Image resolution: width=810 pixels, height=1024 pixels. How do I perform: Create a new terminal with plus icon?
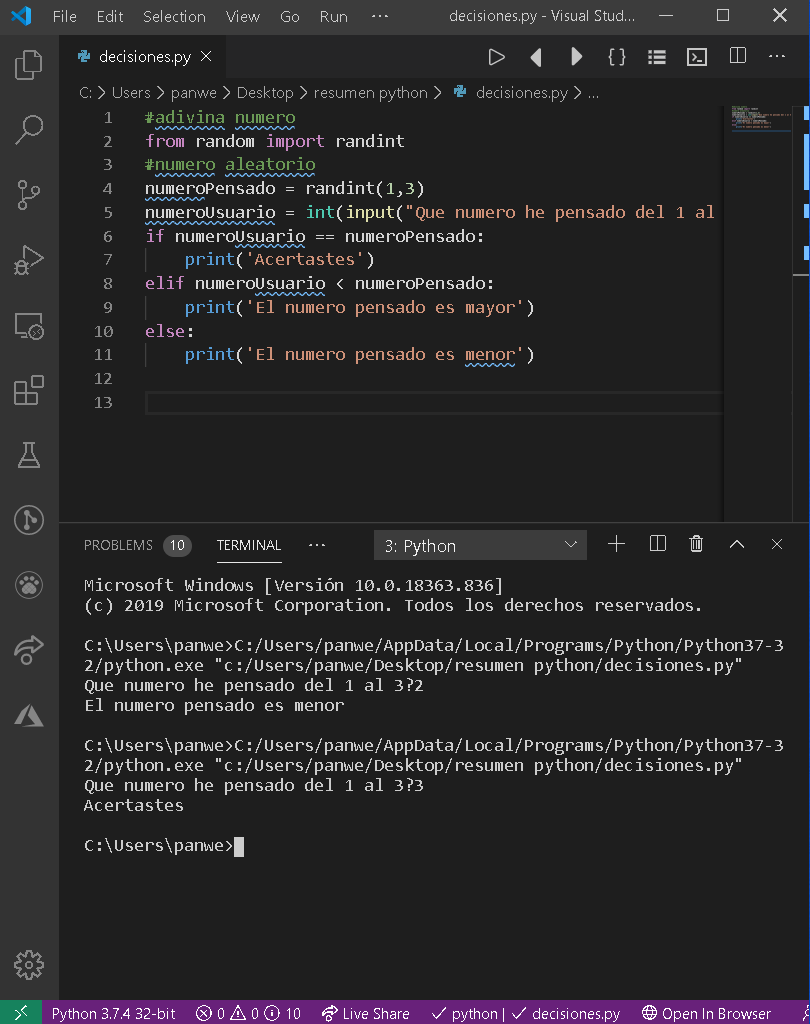616,544
